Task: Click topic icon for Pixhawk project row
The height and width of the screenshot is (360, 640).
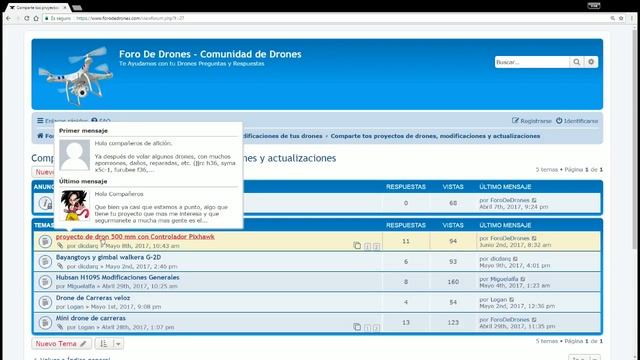Action: pyautogui.click(x=45, y=241)
